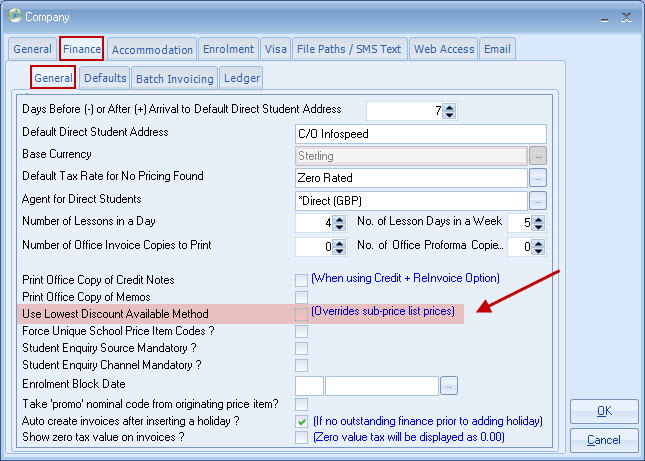Adjust Days Before or After Arrival spinner
This screenshot has height=461, width=645.
point(450,111)
